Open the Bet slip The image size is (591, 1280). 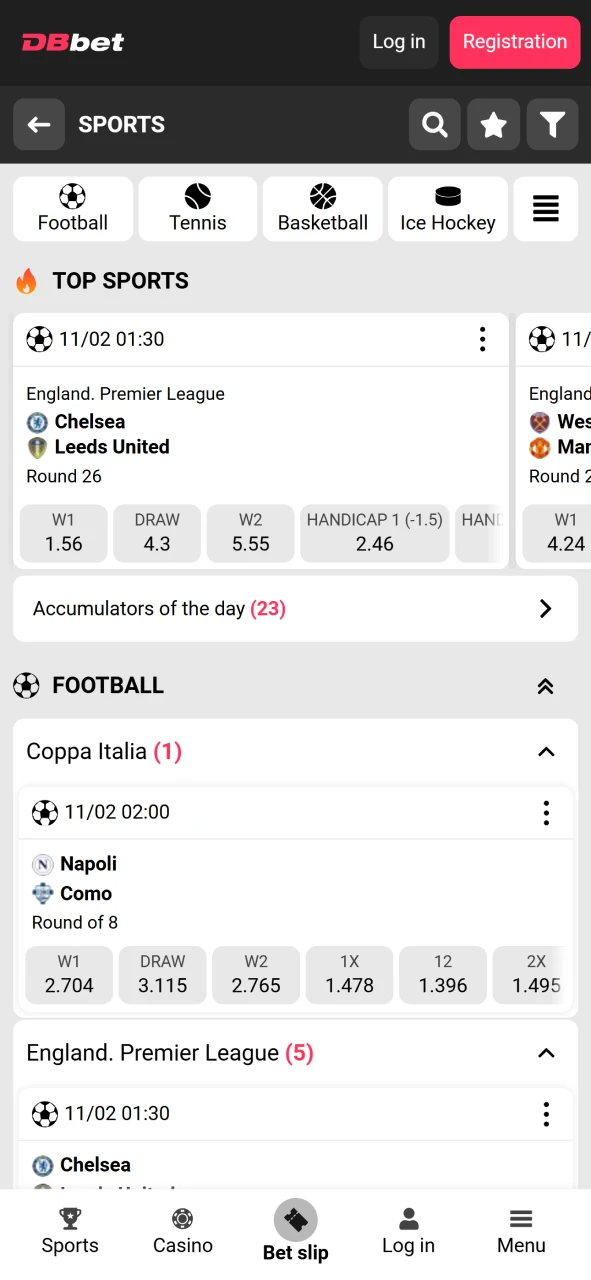point(295,1230)
